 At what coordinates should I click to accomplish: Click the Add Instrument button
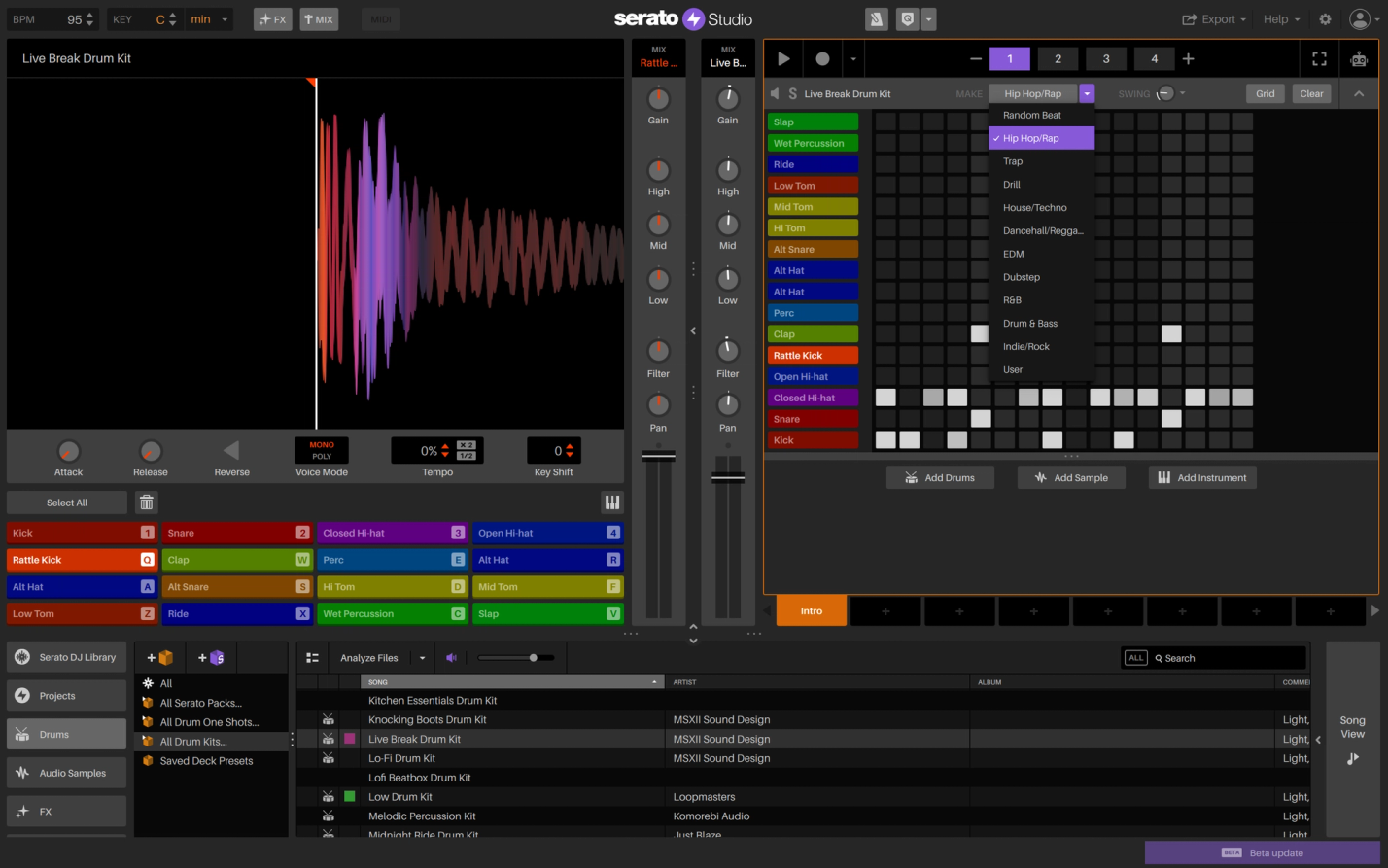pyautogui.click(x=1202, y=477)
